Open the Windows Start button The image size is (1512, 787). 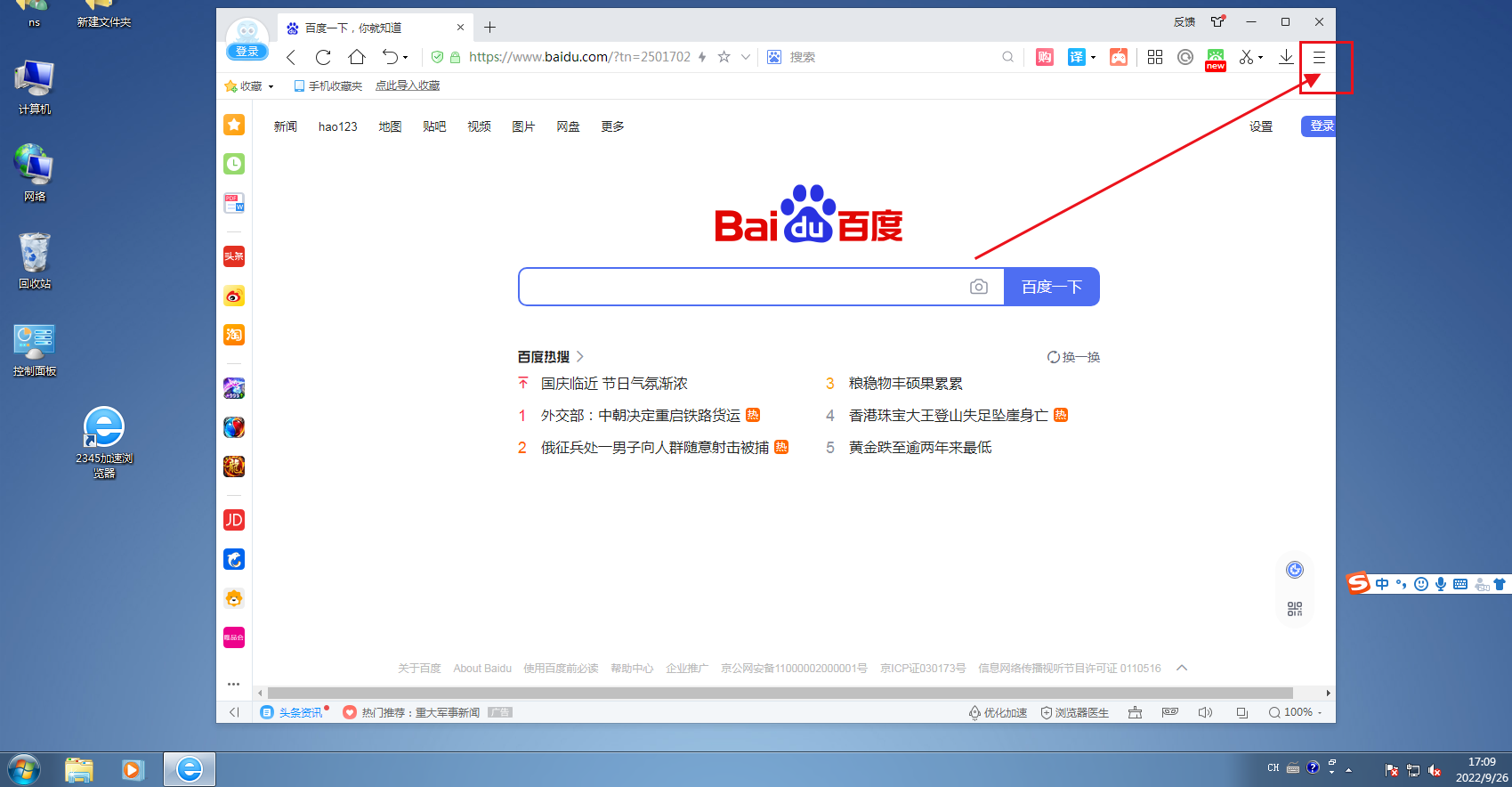[24, 769]
